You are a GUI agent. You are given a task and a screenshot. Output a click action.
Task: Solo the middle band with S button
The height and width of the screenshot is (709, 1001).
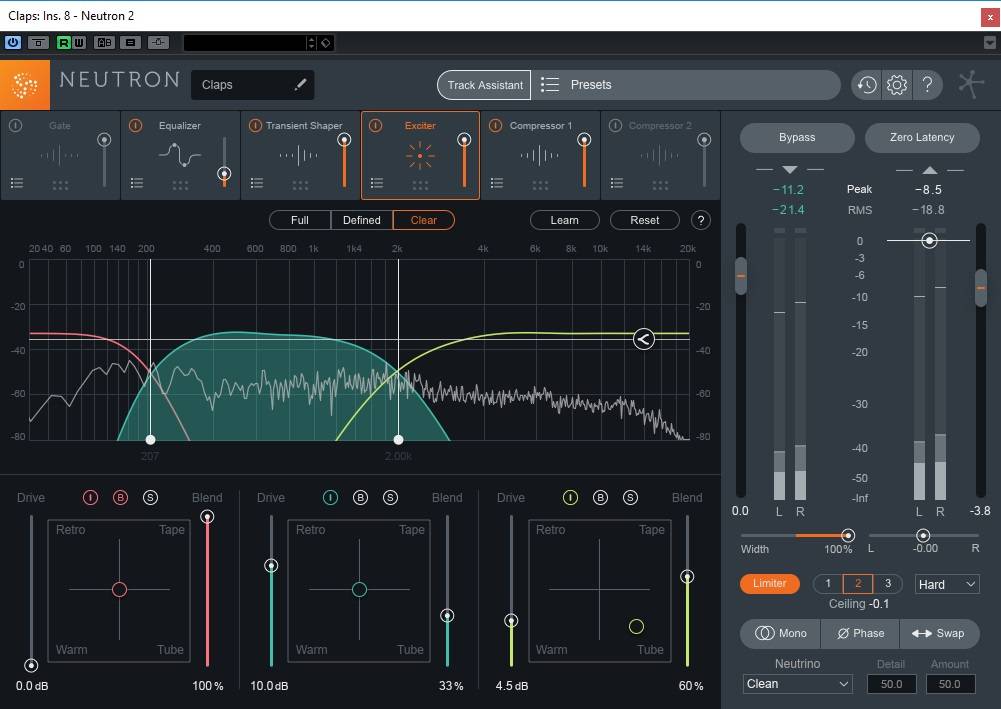point(390,498)
